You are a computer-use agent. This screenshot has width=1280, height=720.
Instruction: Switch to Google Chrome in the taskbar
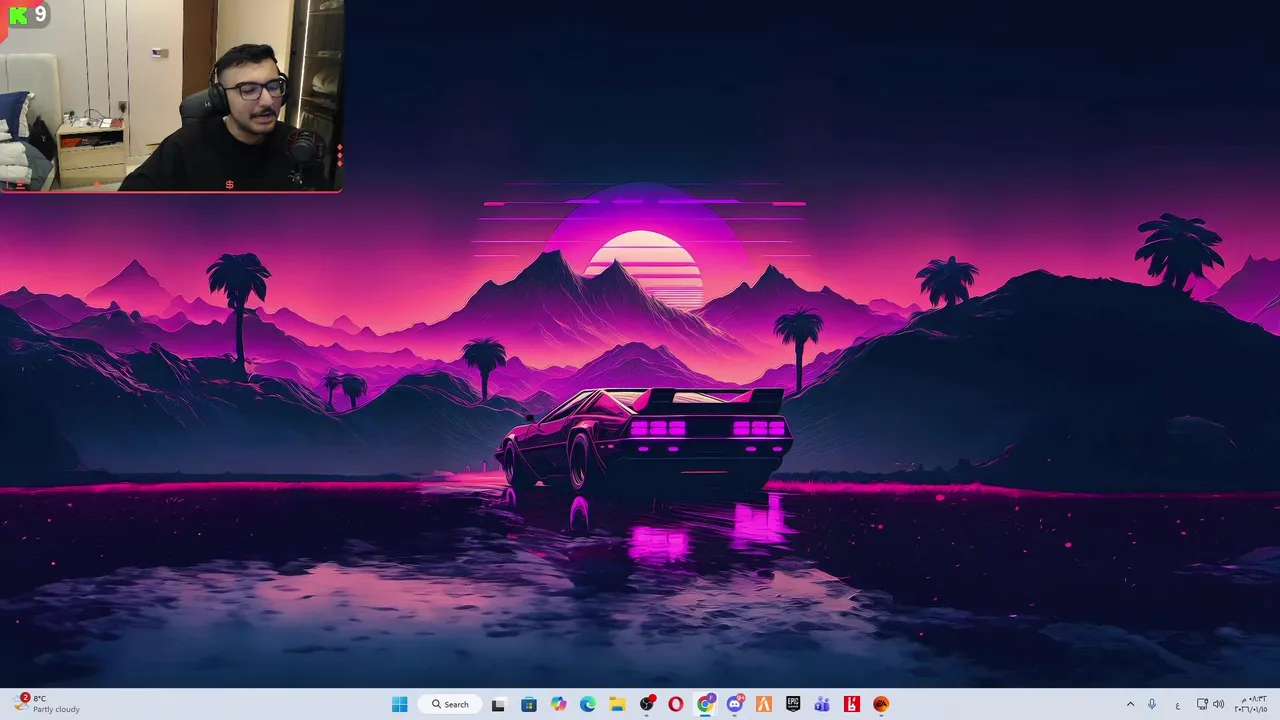coord(705,704)
